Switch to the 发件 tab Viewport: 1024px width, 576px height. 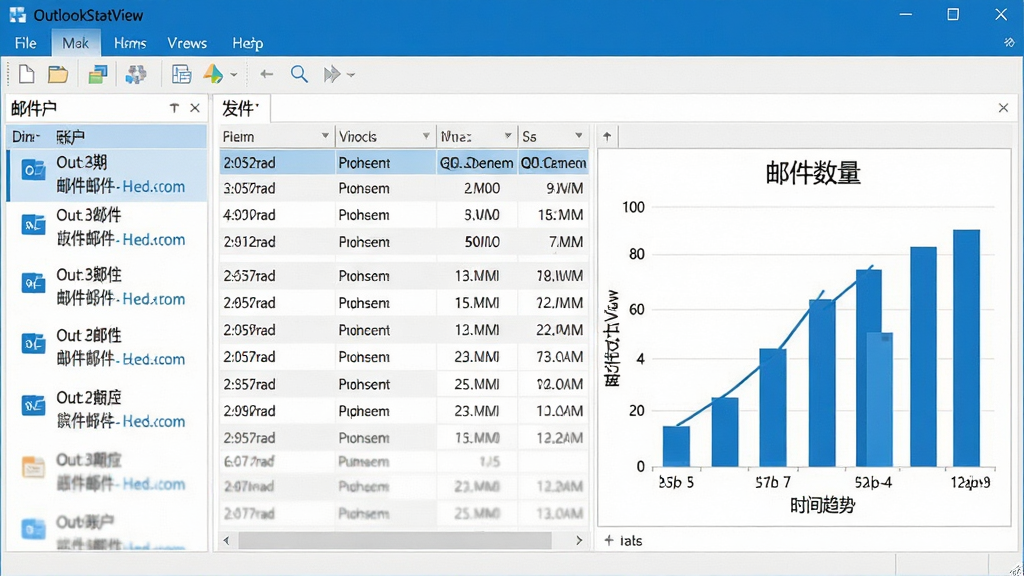click(x=242, y=108)
